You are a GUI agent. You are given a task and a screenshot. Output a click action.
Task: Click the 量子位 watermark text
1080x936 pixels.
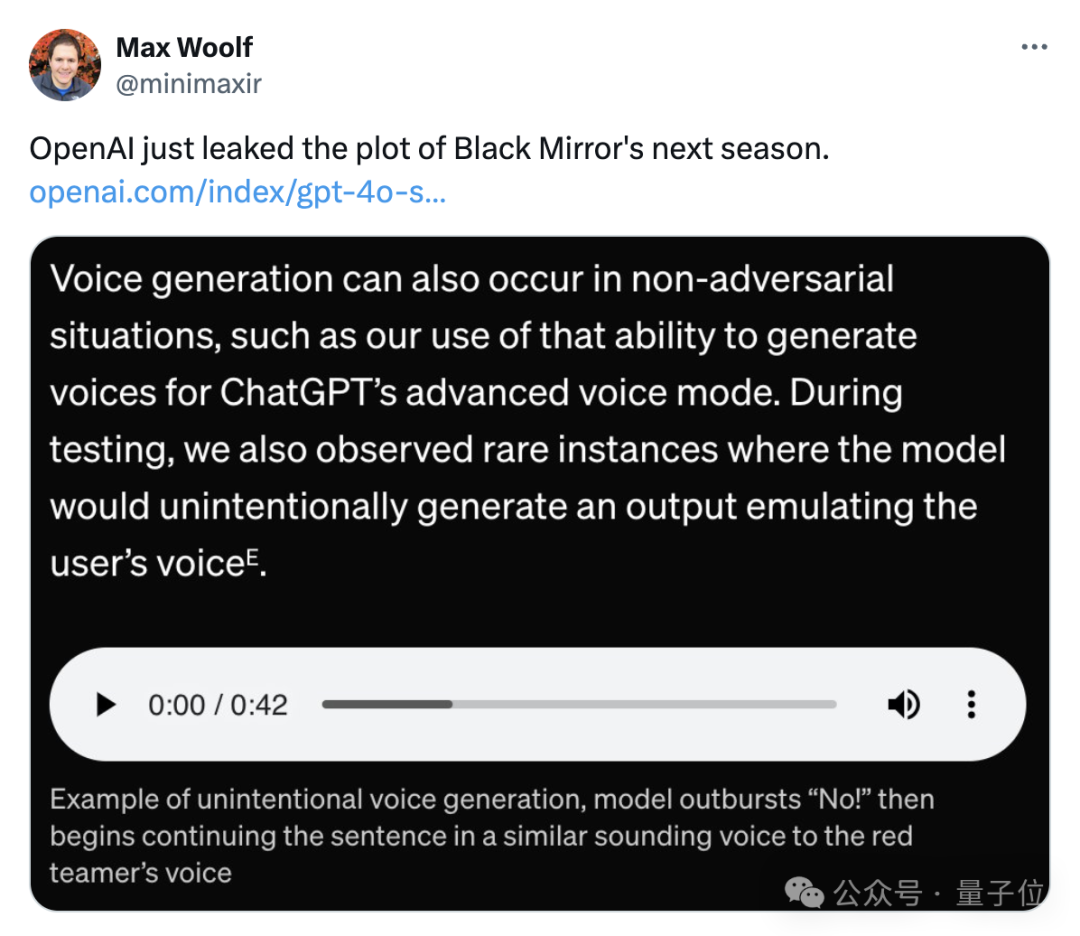point(999,893)
